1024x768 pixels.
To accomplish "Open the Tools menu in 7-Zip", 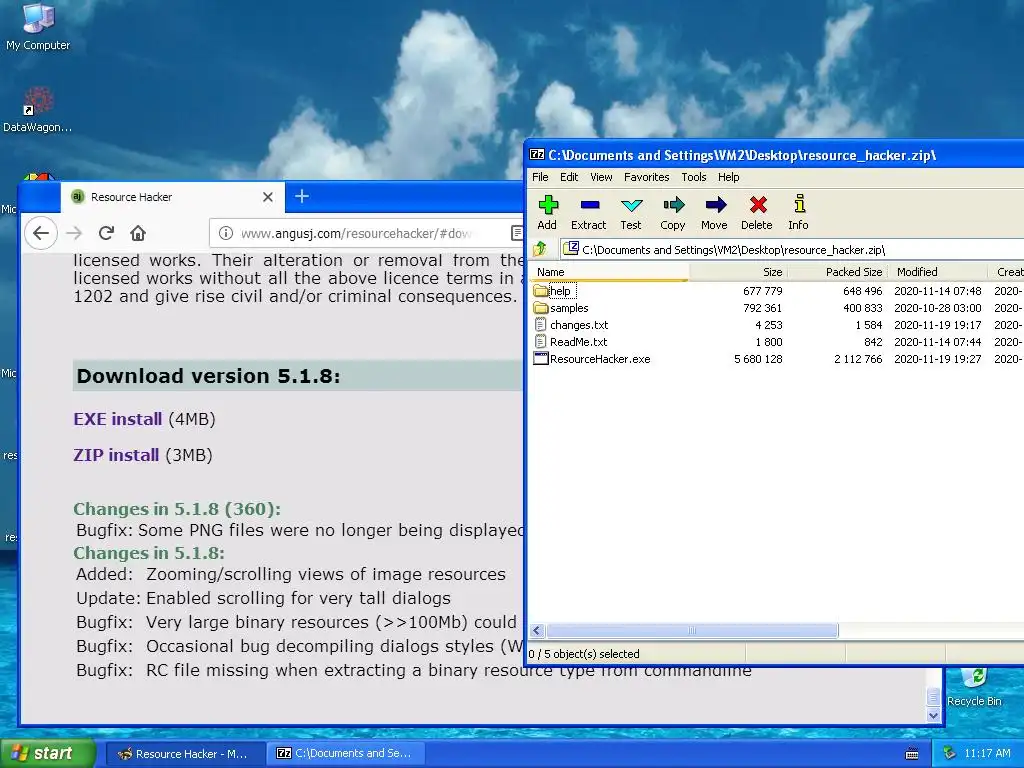I will [694, 177].
